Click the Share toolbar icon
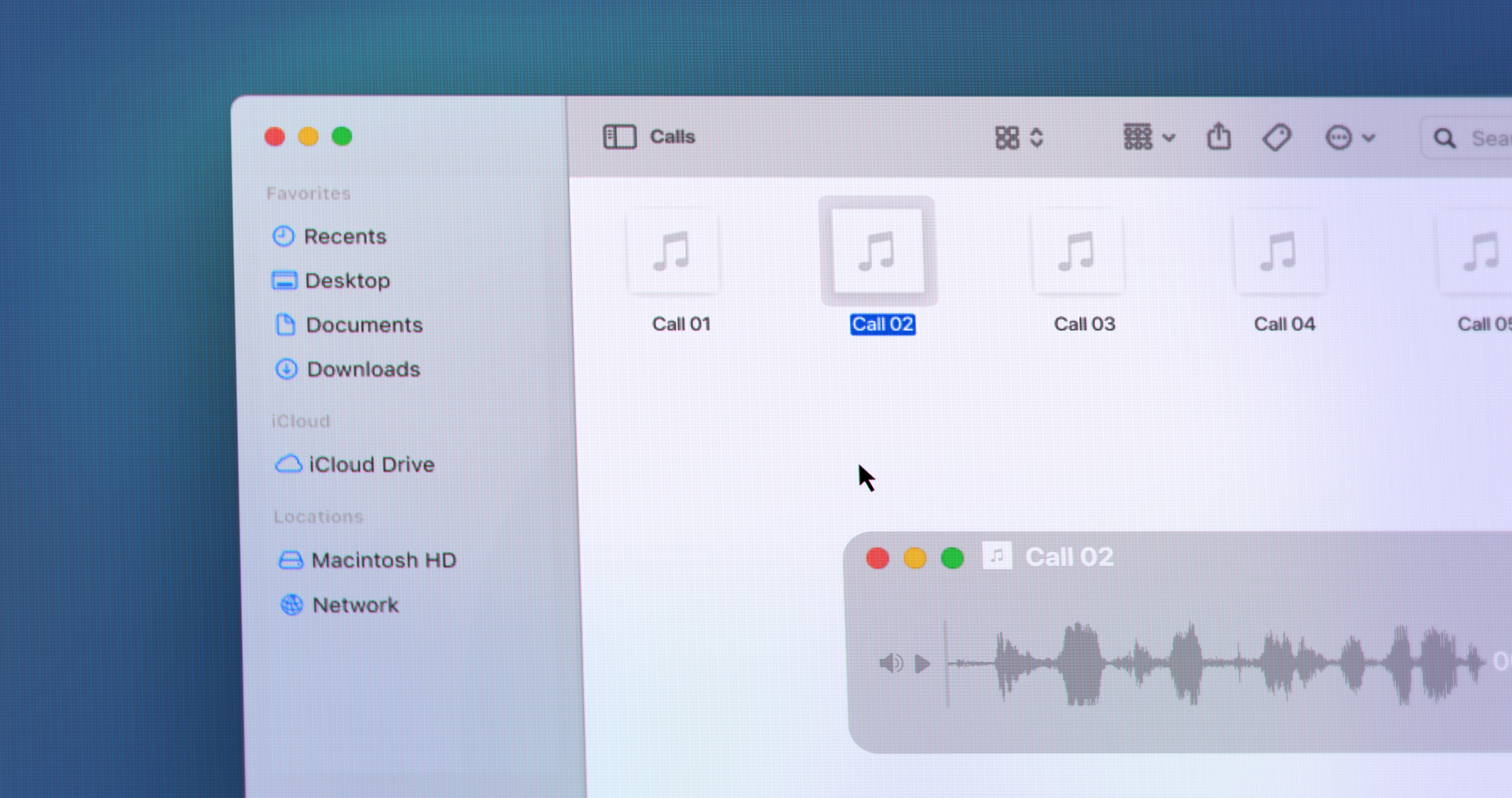This screenshot has width=1512, height=798. (x=1218, y=137)
